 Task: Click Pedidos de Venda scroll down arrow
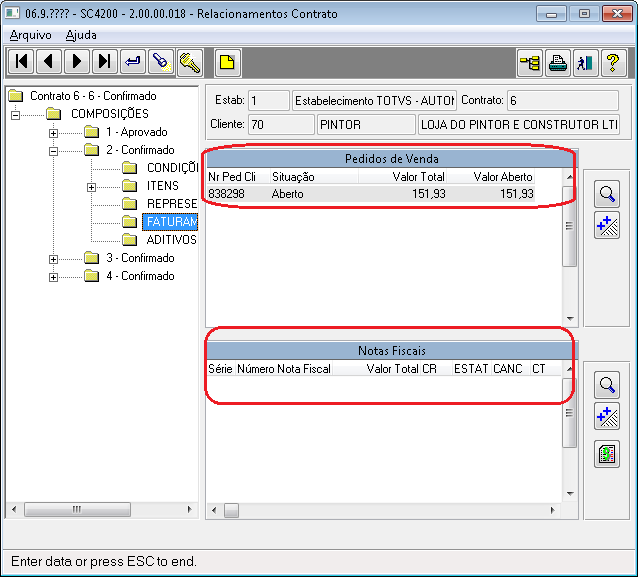pos(570,319)
